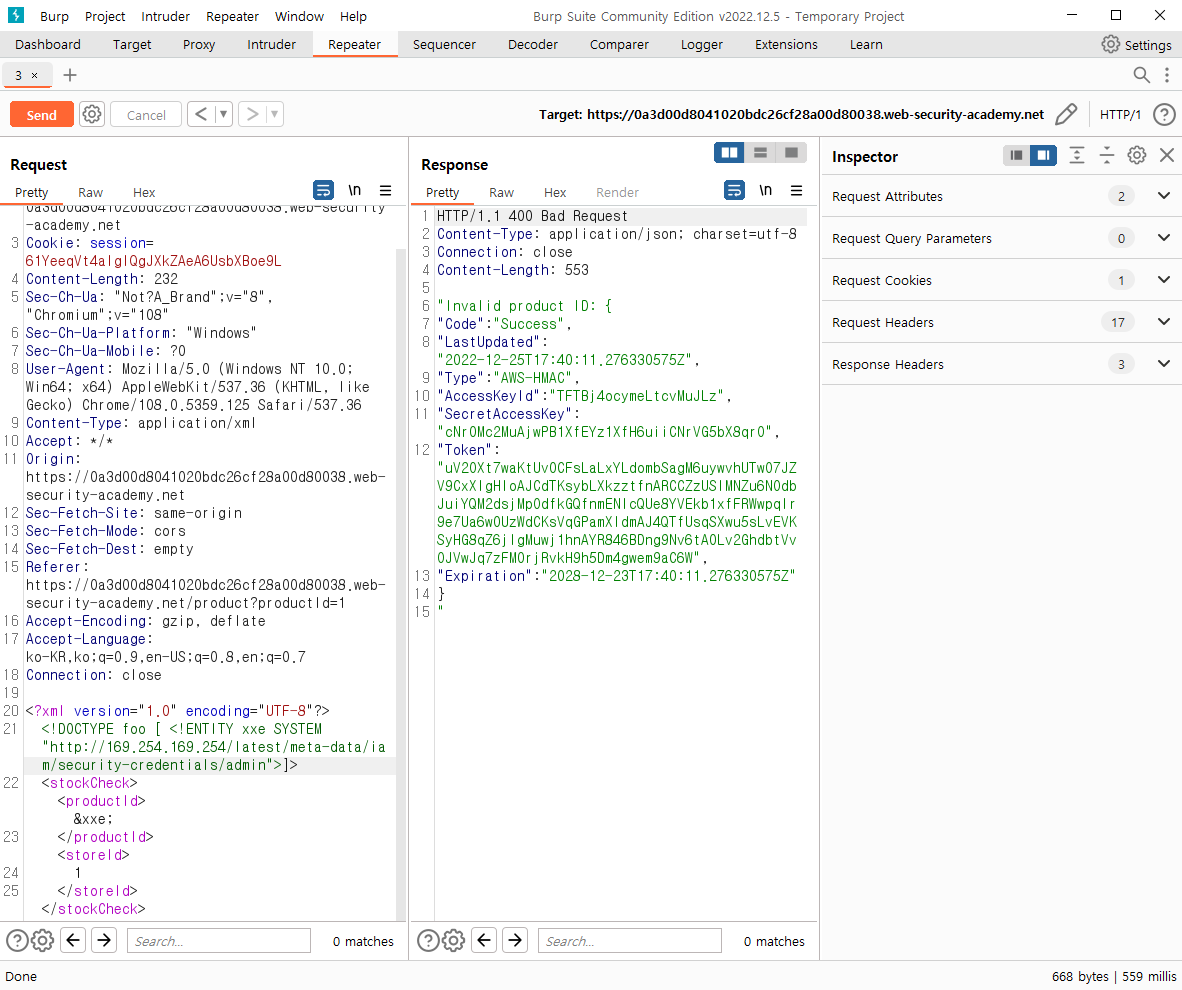Dock the Inspector to the left side

click(1016, 155)
